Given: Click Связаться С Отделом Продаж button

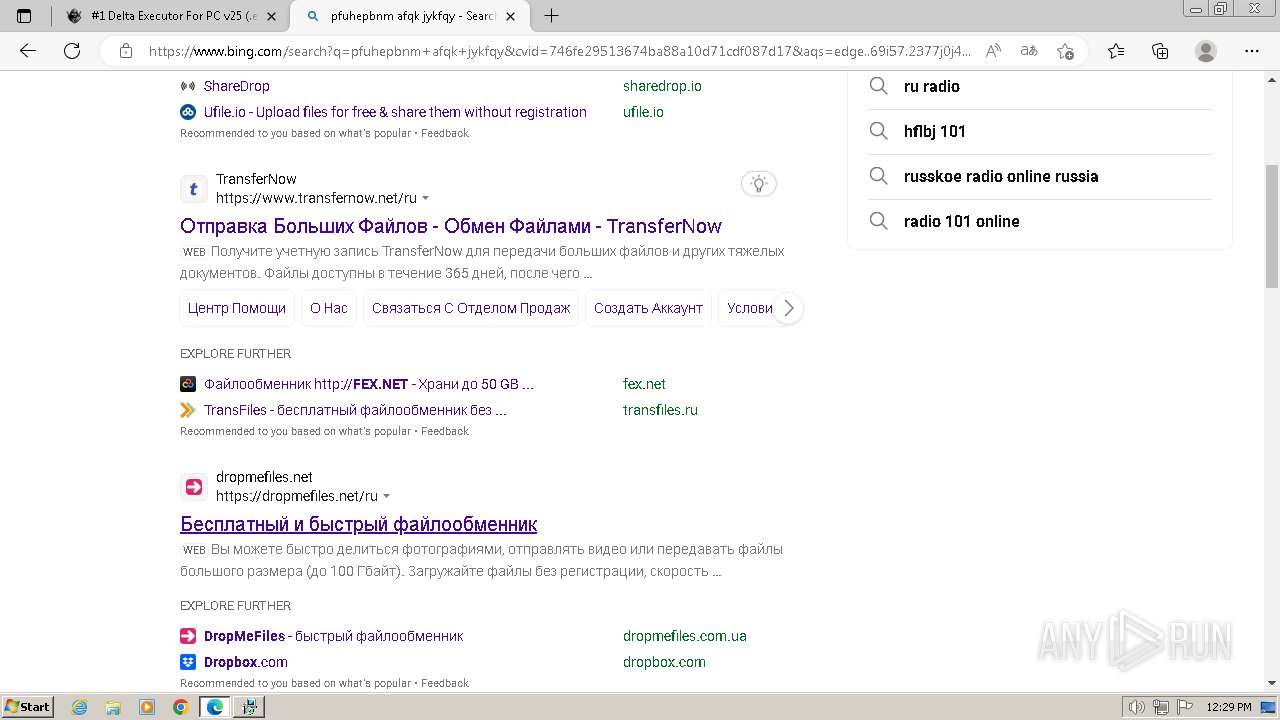Looking at the screenshot, I should (x=471, y=308).
